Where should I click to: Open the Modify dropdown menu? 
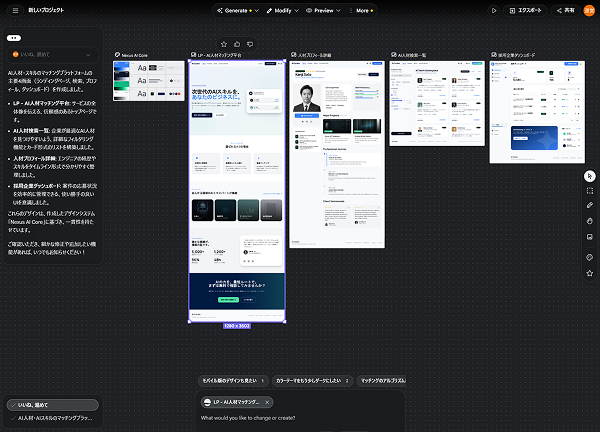point(282,11)
